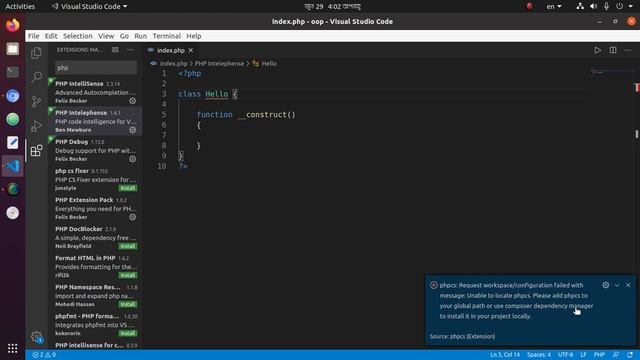Collapse the phpcs notification
640x360 pixels.
pyautogui.click(x=617, y=285)
